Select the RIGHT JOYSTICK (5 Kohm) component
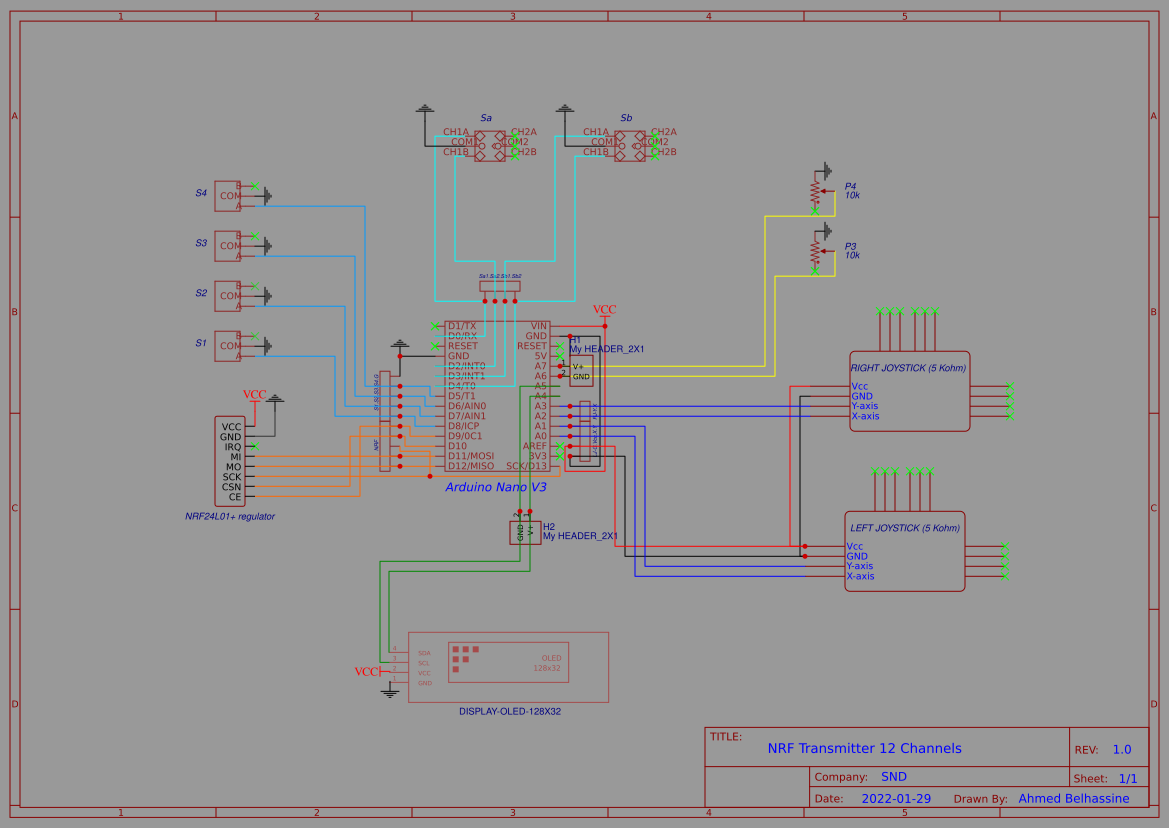The height and width of the screenshot is (828, 1169). tap(910, 390)
